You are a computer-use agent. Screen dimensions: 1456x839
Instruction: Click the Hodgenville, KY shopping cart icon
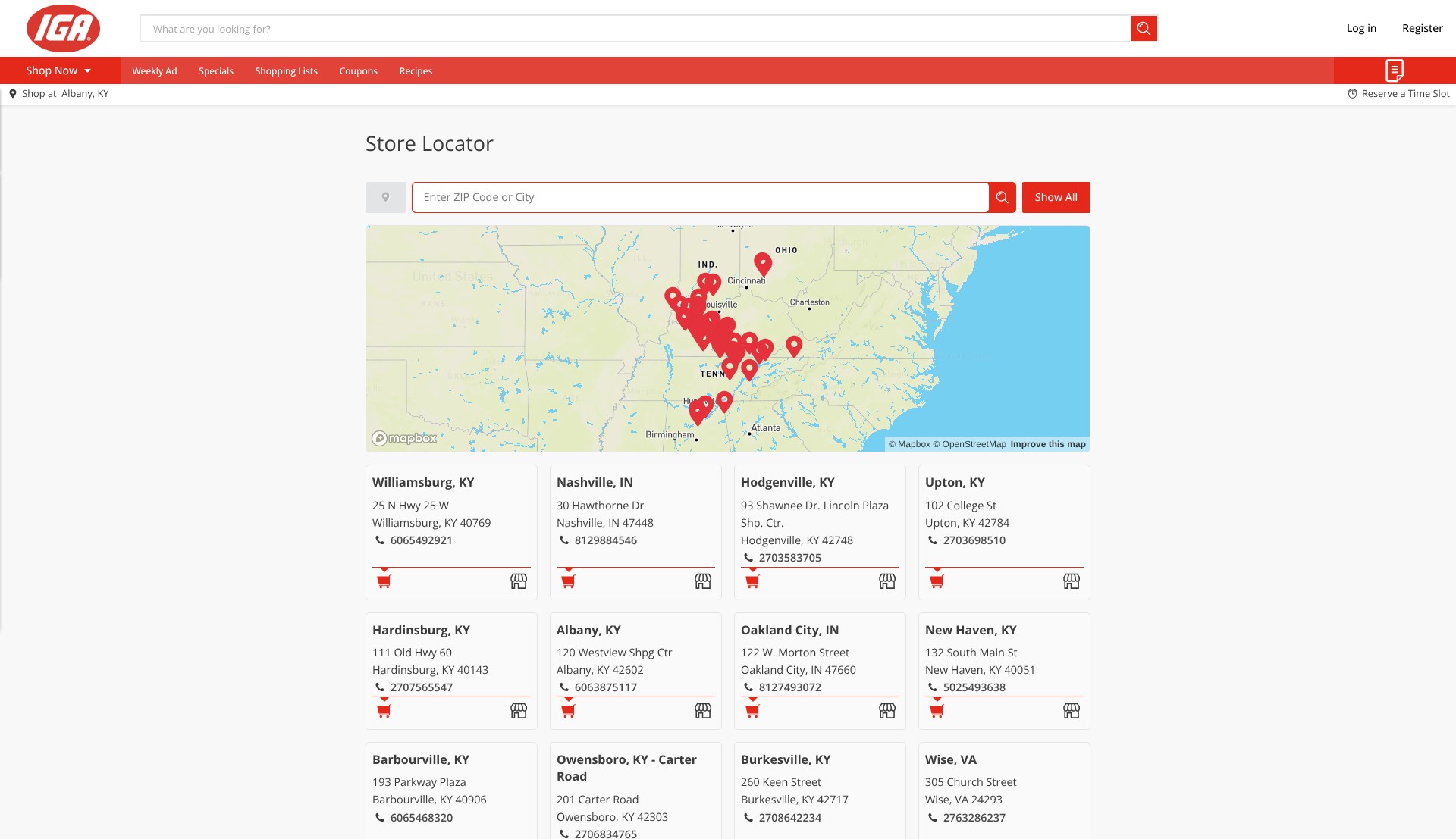coord(752,581)
